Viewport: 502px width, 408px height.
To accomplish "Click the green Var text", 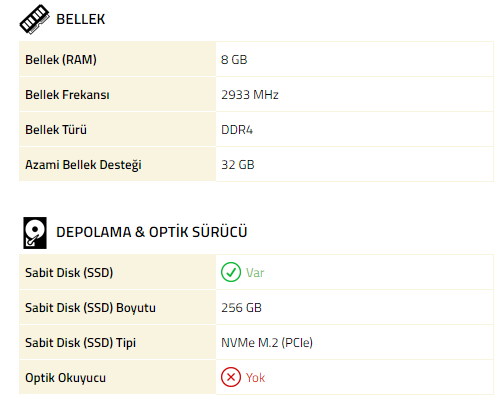I will pos(255,273).
